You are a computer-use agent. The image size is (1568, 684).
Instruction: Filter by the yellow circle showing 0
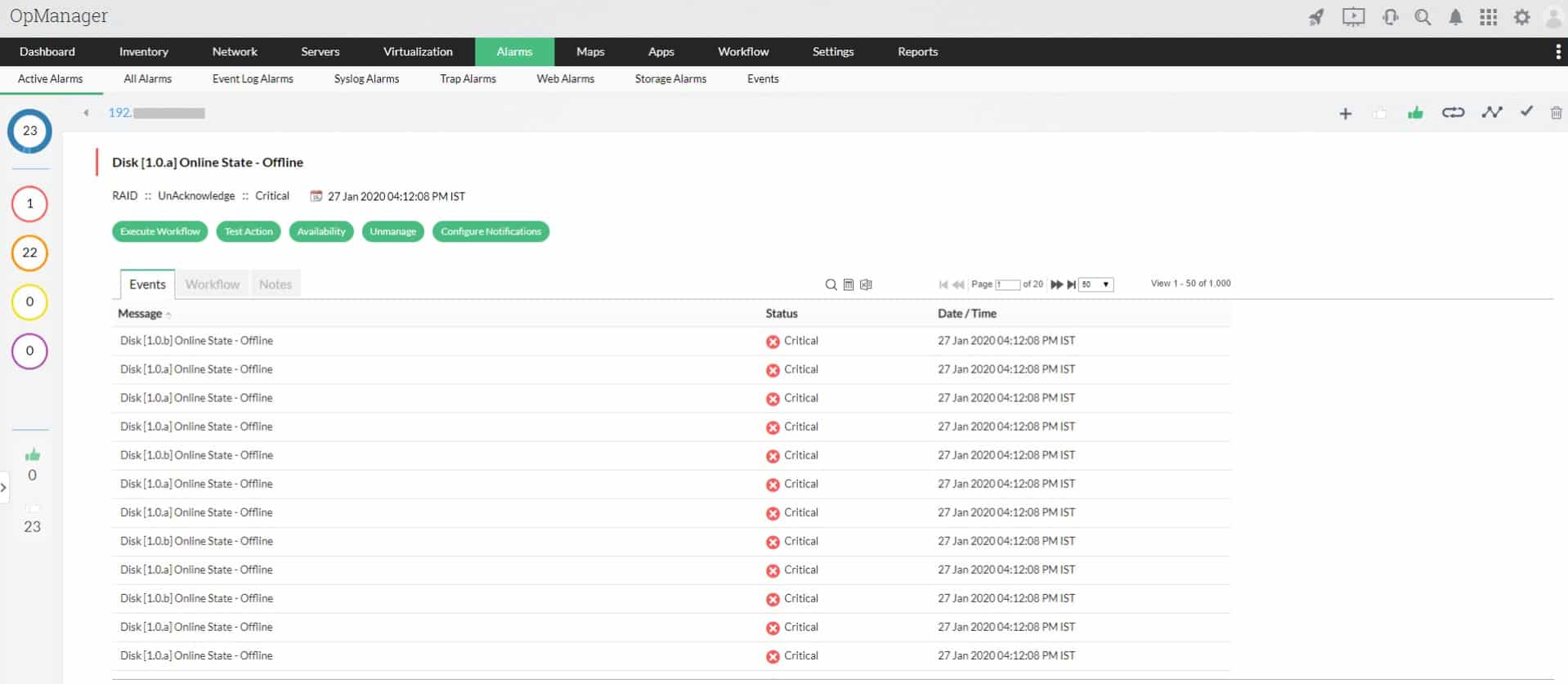pos(29,302)
